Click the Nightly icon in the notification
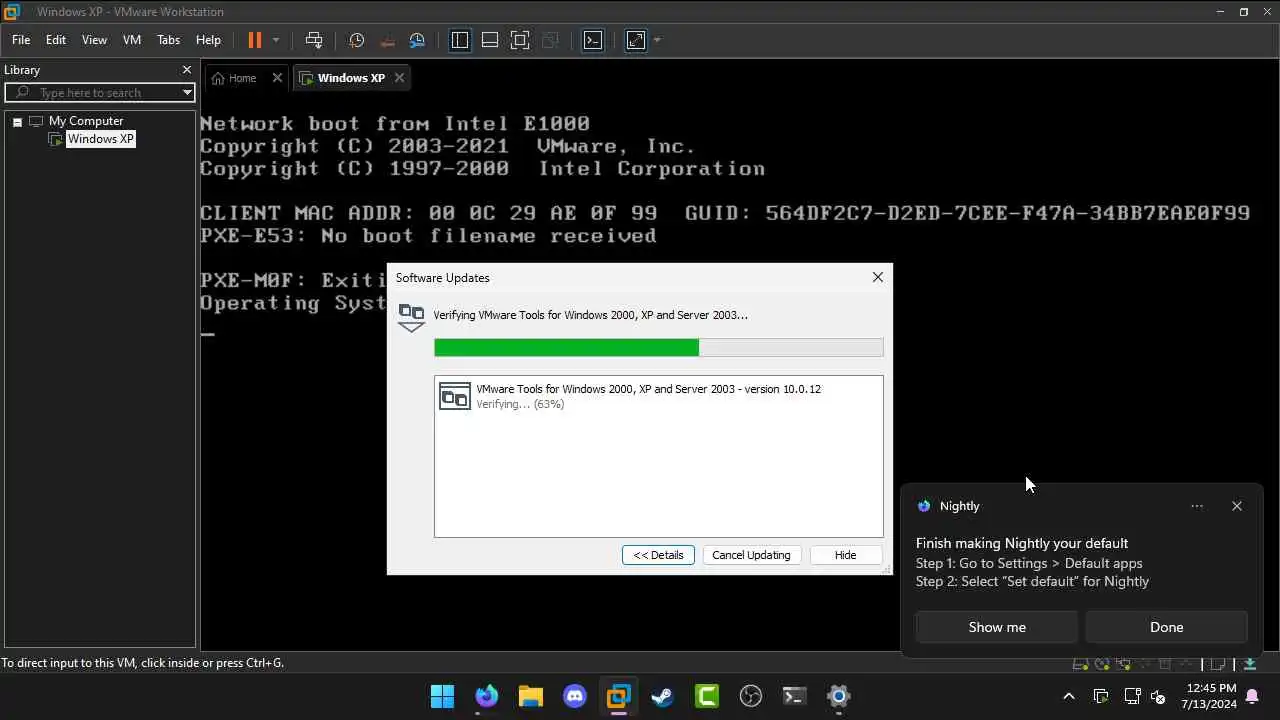Viewport: 1280px width, 720px height. click(924, 506)
